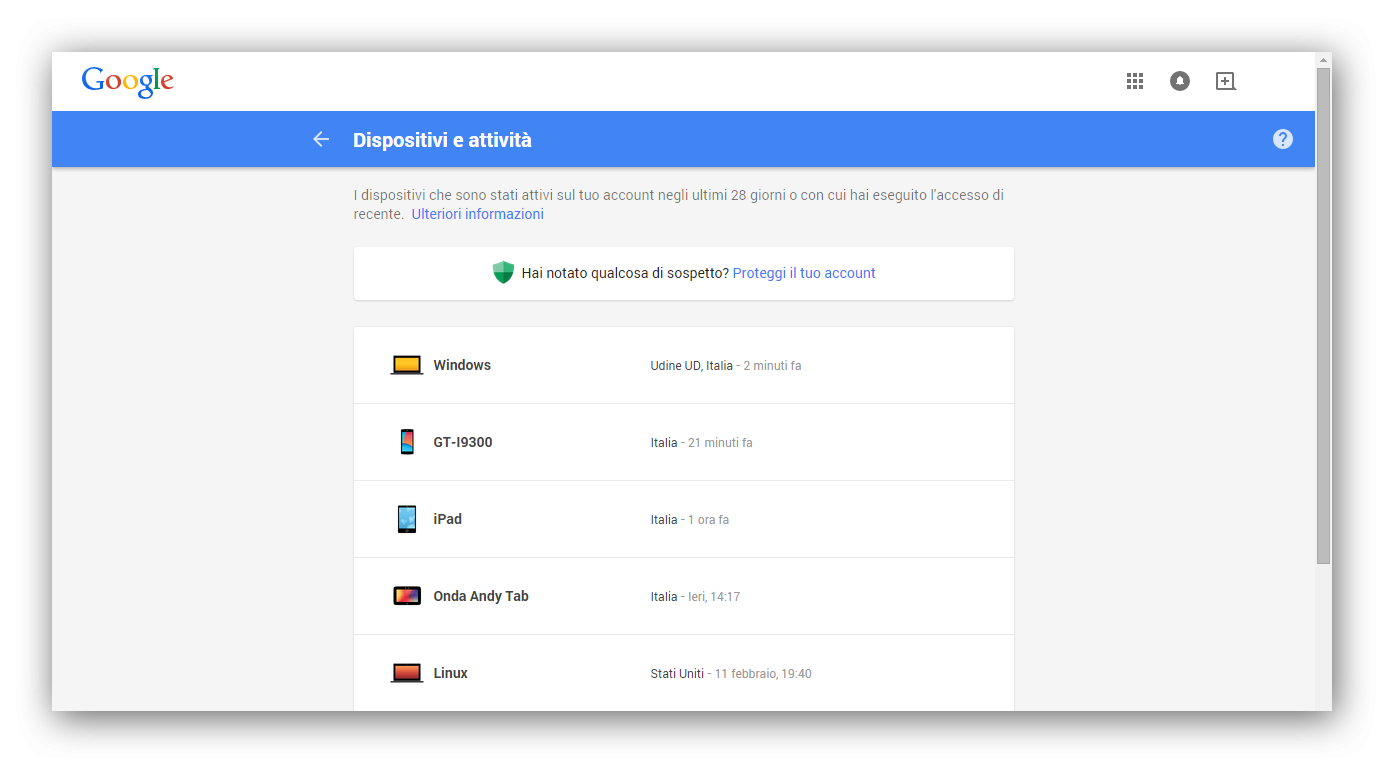Image resolution: width=1384 pixels, height=763 pixels.
Task: Open the help question mark icon
Action: (x=1283, y=139)
